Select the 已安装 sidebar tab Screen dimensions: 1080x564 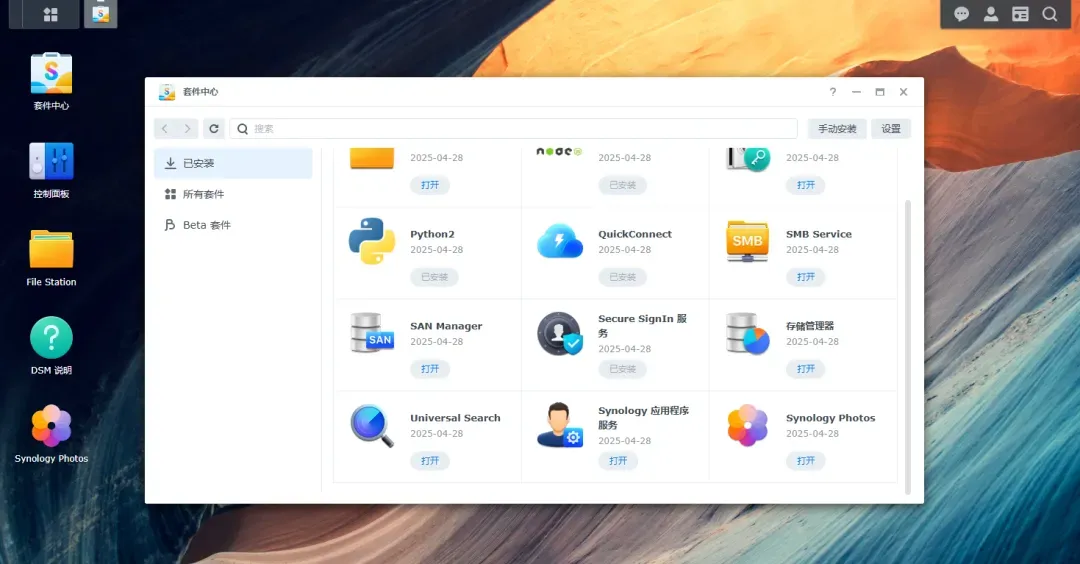coord(233,163)
